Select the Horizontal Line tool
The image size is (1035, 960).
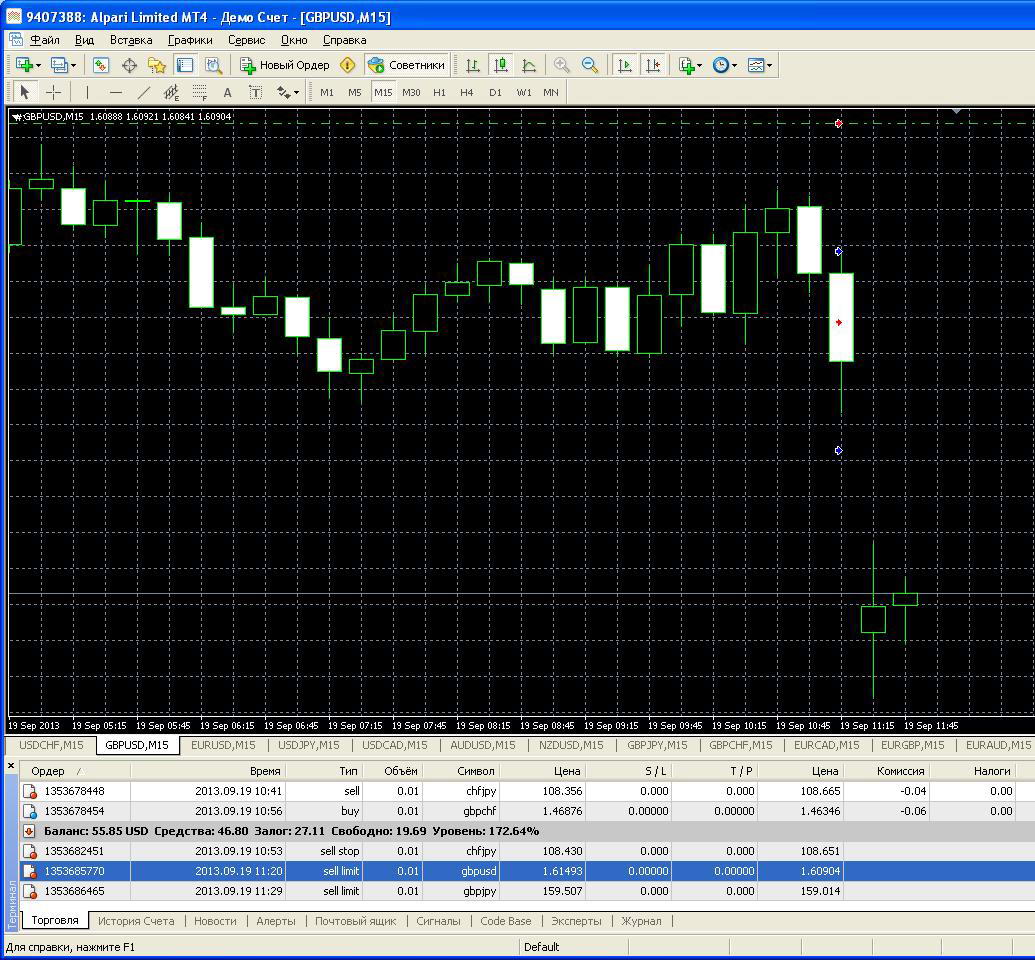point(116,92)
